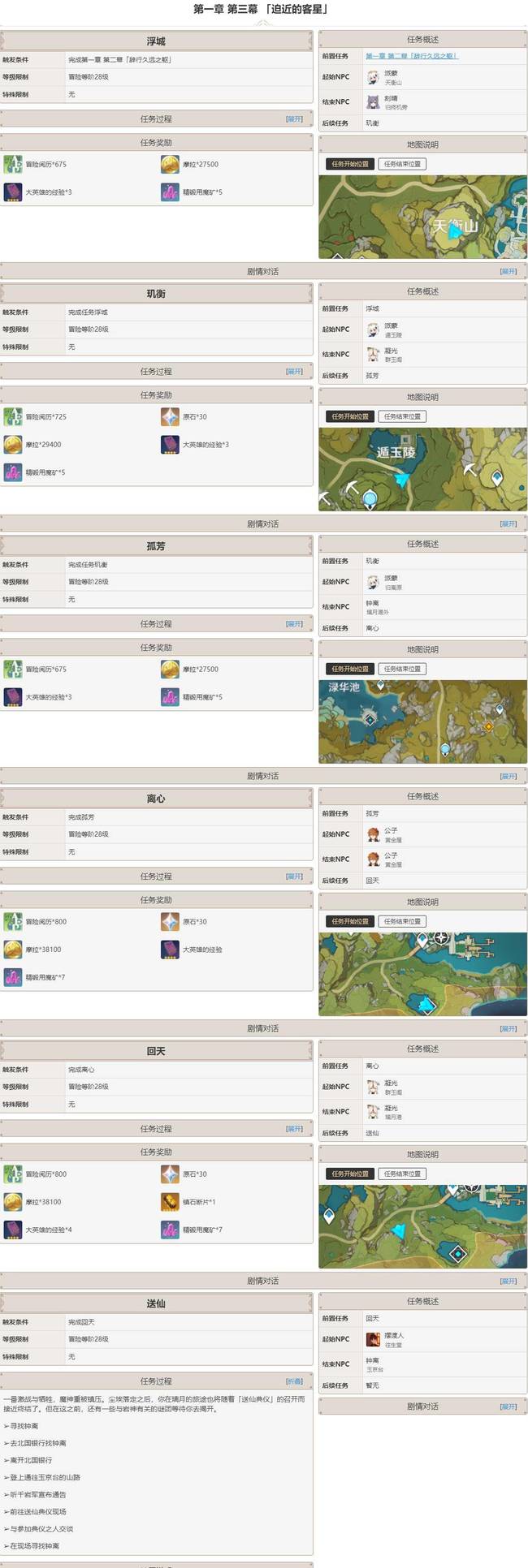
Task: Expand 任务过程 section under 浮城
Action: pos(294,119)
